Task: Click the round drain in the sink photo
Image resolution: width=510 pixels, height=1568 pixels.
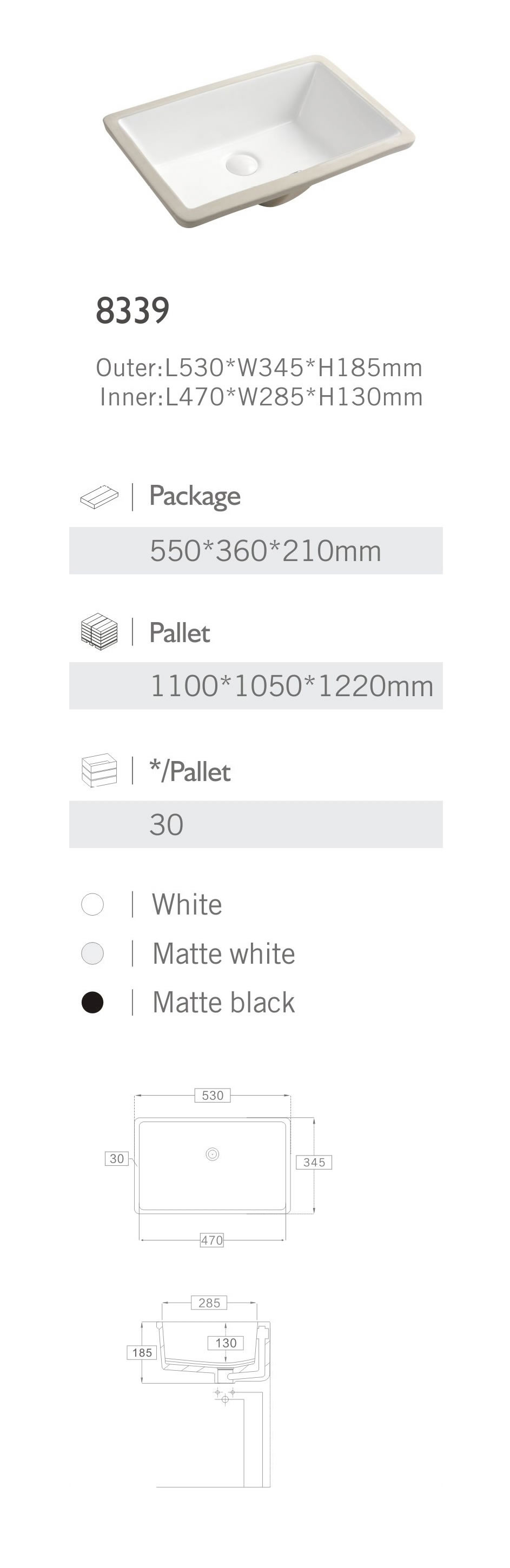Action: tap(242, 163)
